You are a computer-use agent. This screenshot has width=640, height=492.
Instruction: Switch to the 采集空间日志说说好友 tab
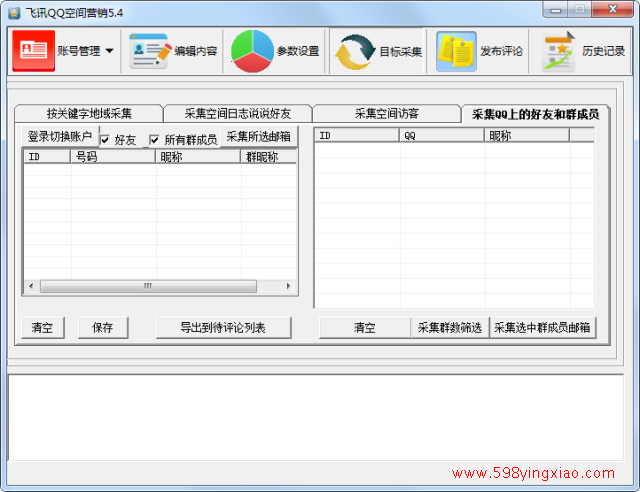pyautogui.click(x=238, y=114)
